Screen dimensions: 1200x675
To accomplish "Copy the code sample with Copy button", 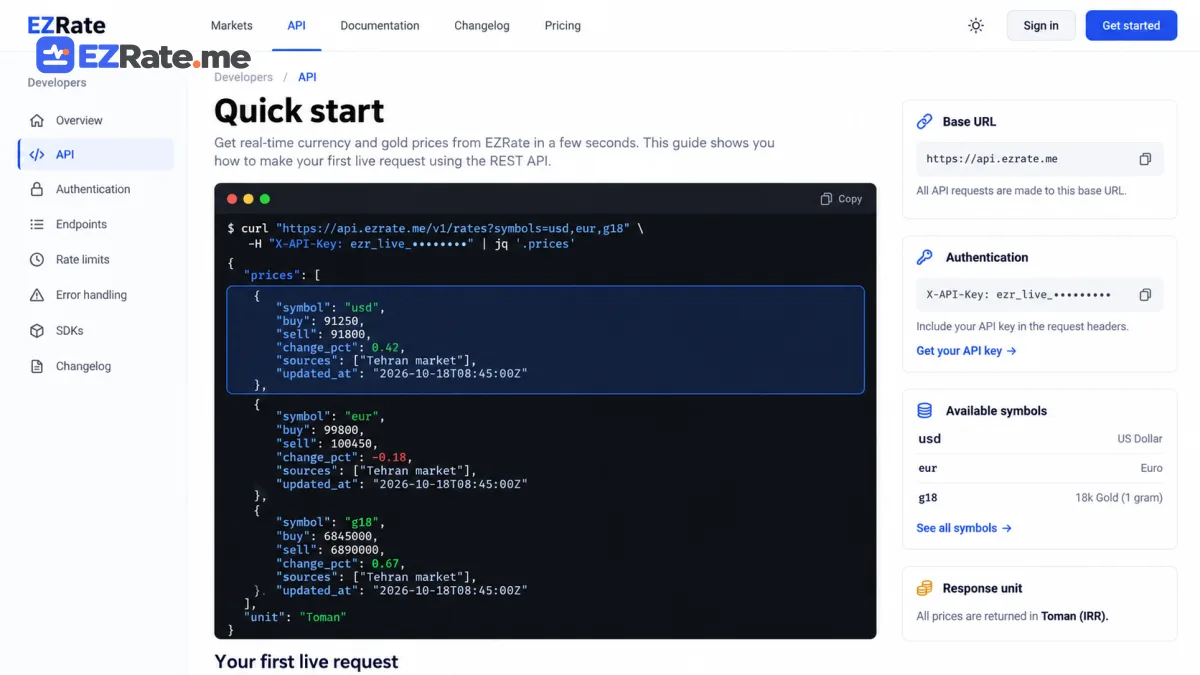I will [x=841, y=199].
